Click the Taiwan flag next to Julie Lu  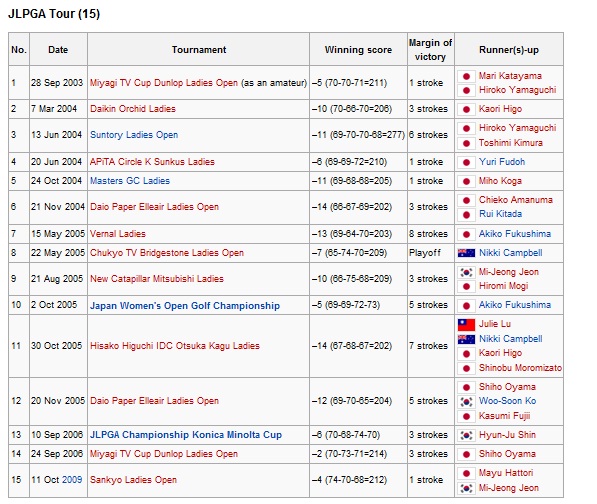coord(466,324)
